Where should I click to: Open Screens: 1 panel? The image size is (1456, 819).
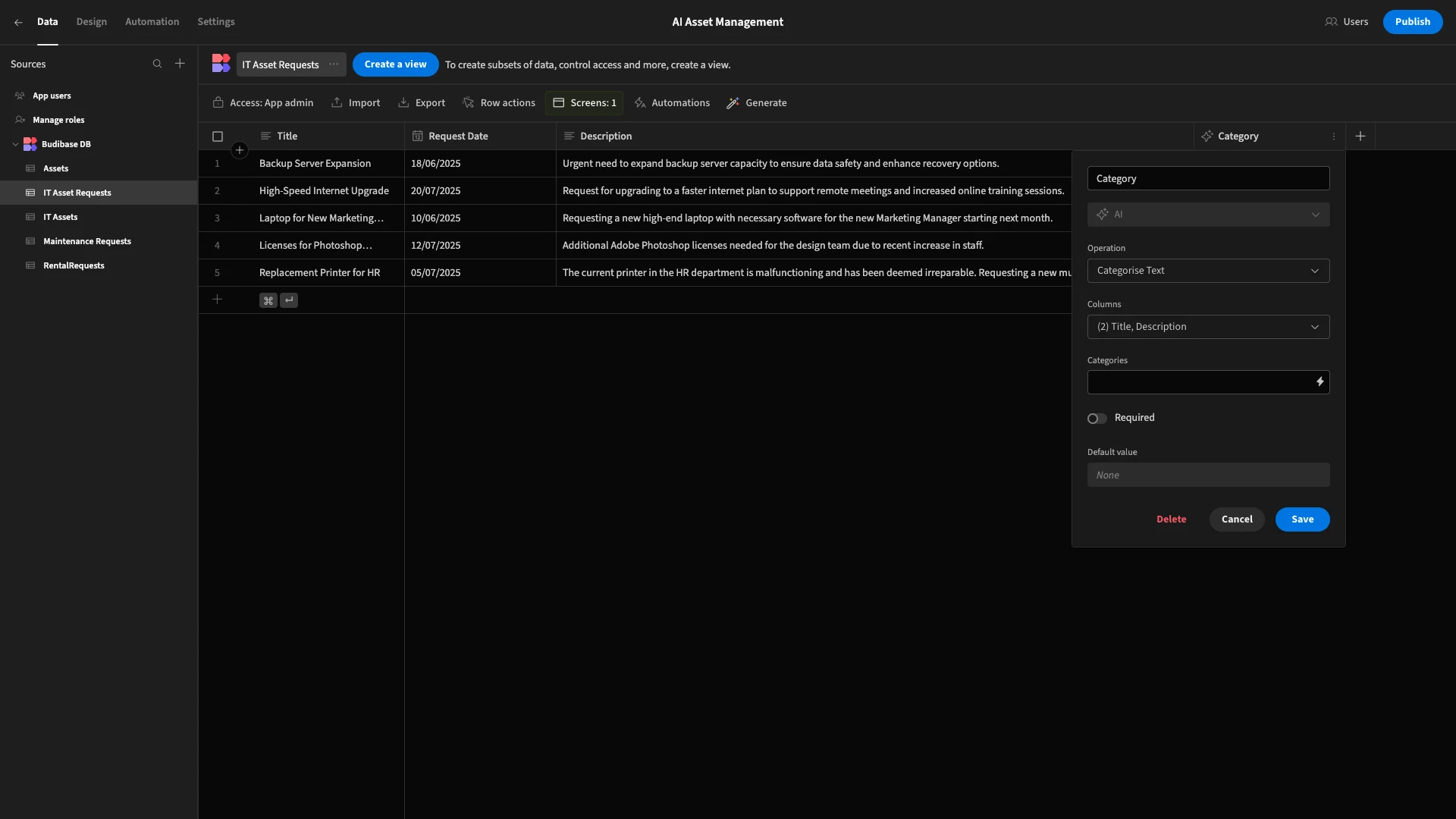coord(584,102)
